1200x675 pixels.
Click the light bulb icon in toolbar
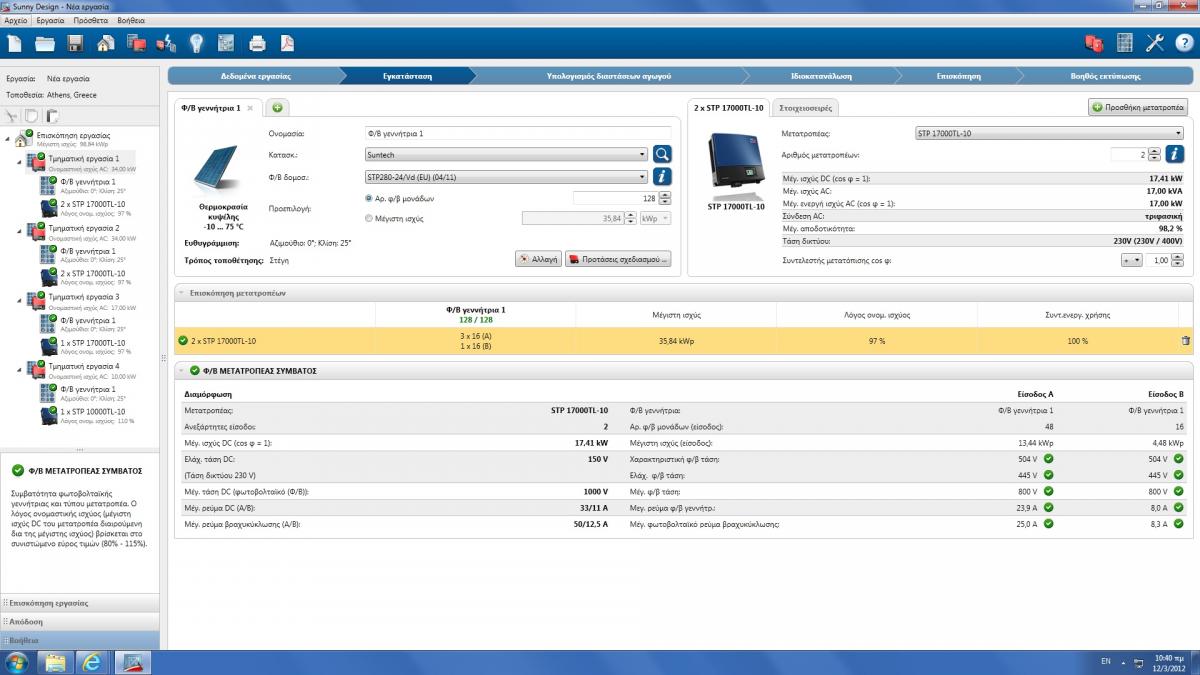pos(196,43)
